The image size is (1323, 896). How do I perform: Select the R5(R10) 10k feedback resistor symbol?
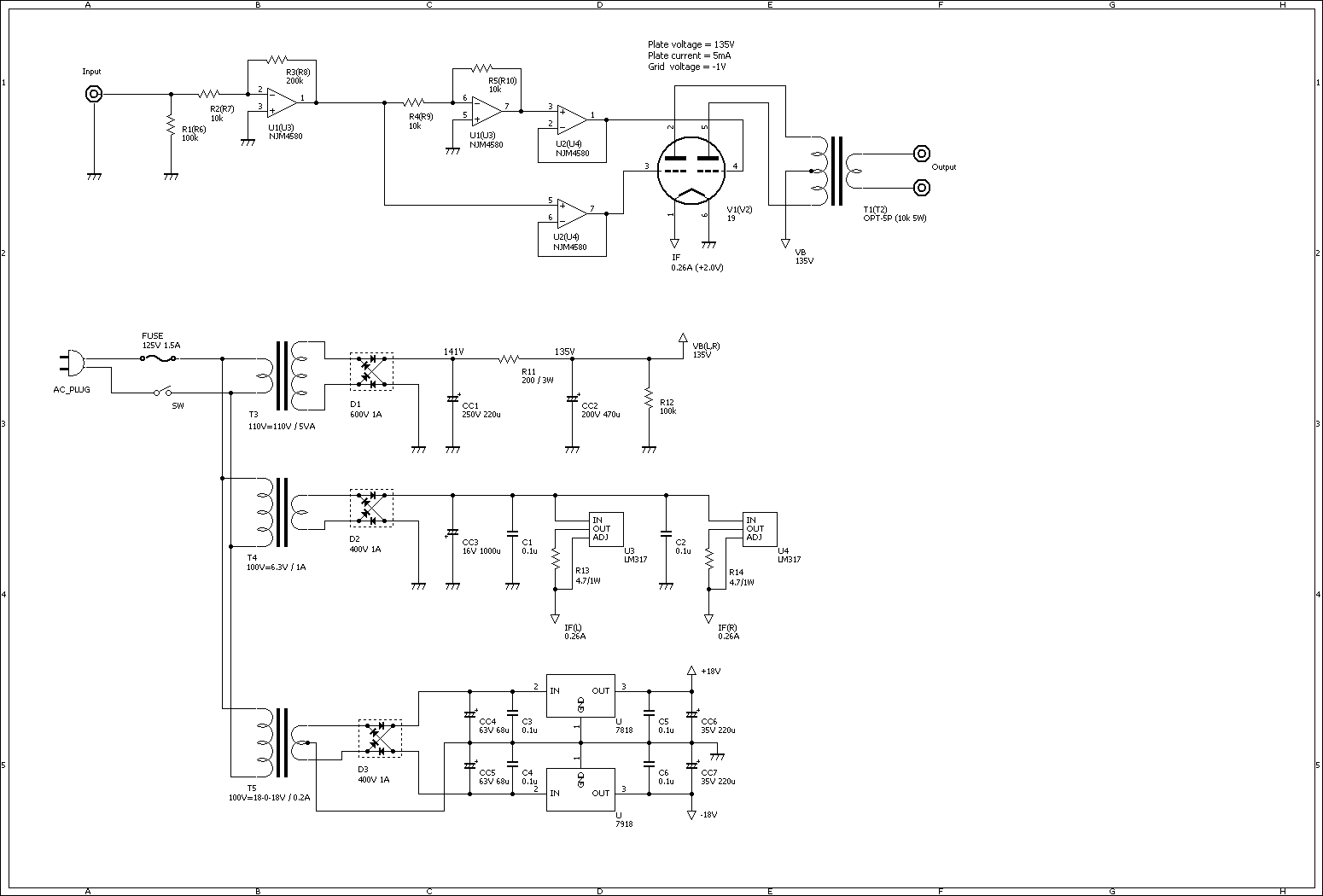[x=483, y=68]
